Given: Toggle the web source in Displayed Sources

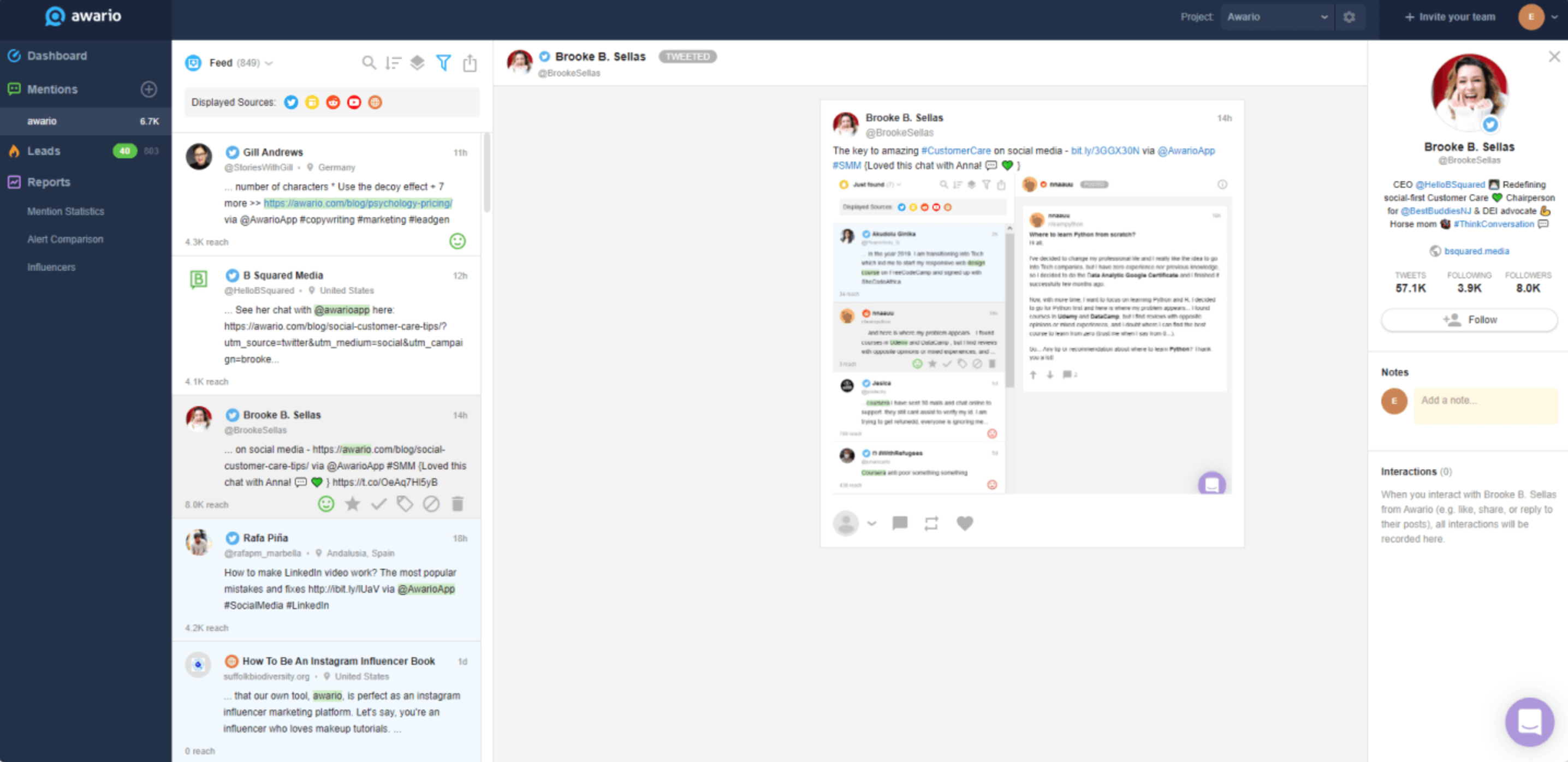Looking at the screenshot, I should pos(375,102).
